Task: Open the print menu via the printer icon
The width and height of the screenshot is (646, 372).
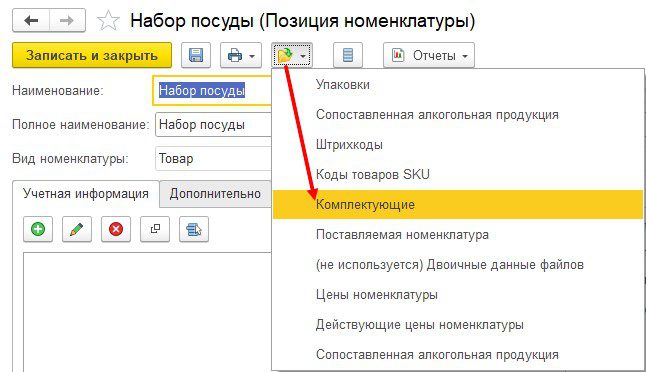Action: [241, 55]
